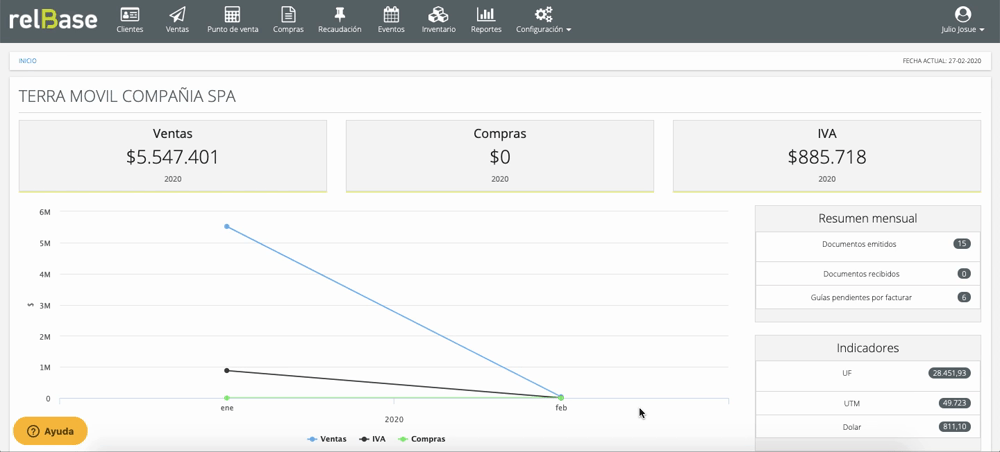Open Punto de venta calculator icon
The height and width of the screenshot is (452, 1000).
pyautogui.click(x=233, y=20)
